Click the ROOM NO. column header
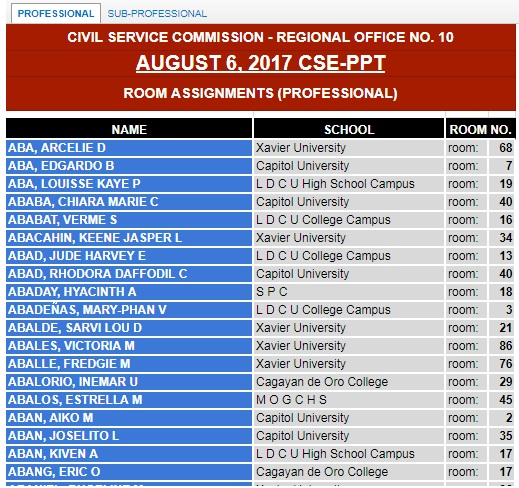 [x=480, y=129]
